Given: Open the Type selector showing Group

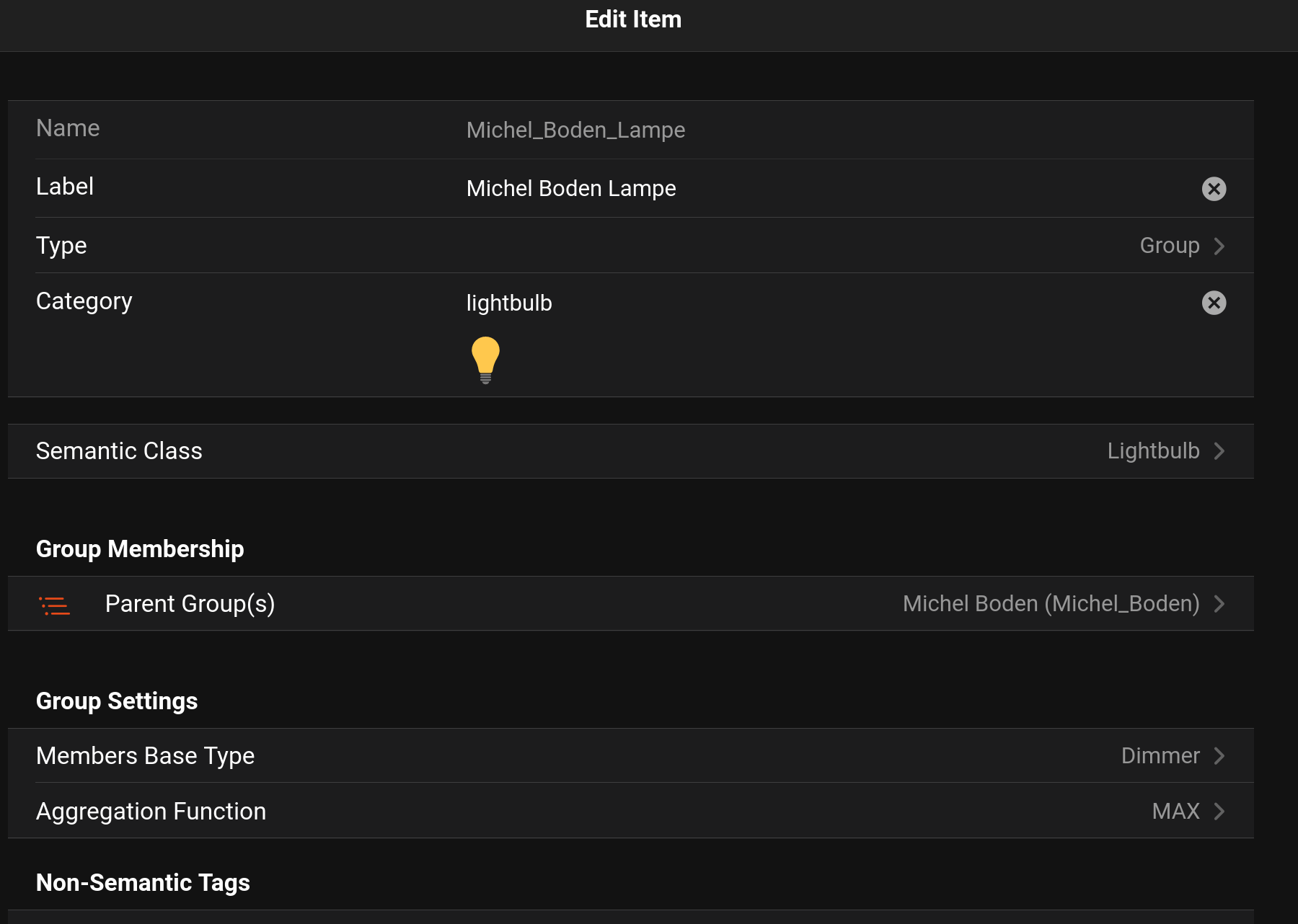Looking at the screenshot, I should (631, 246).
